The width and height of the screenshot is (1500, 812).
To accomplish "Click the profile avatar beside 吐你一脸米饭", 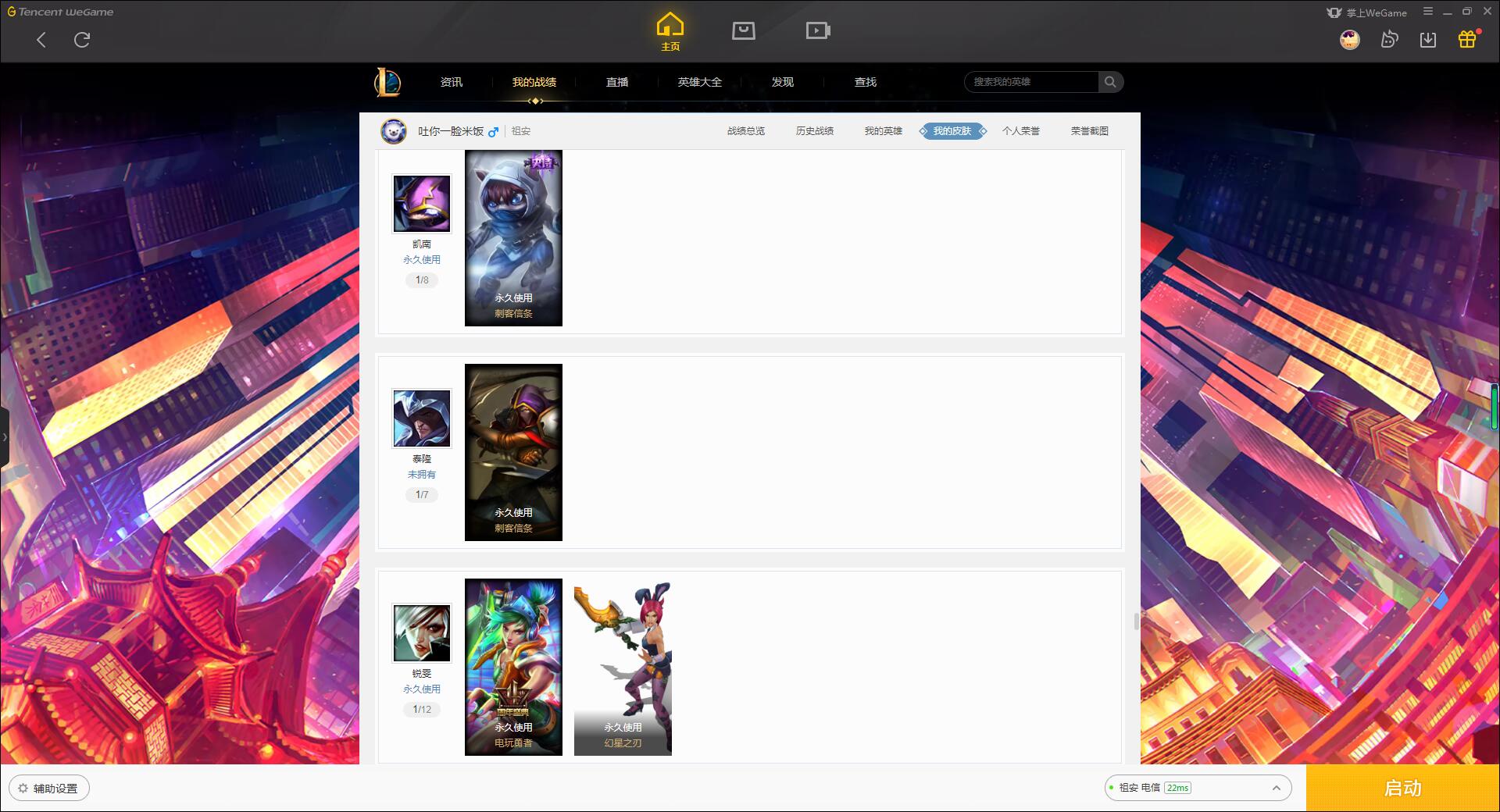I will [394, 131].
